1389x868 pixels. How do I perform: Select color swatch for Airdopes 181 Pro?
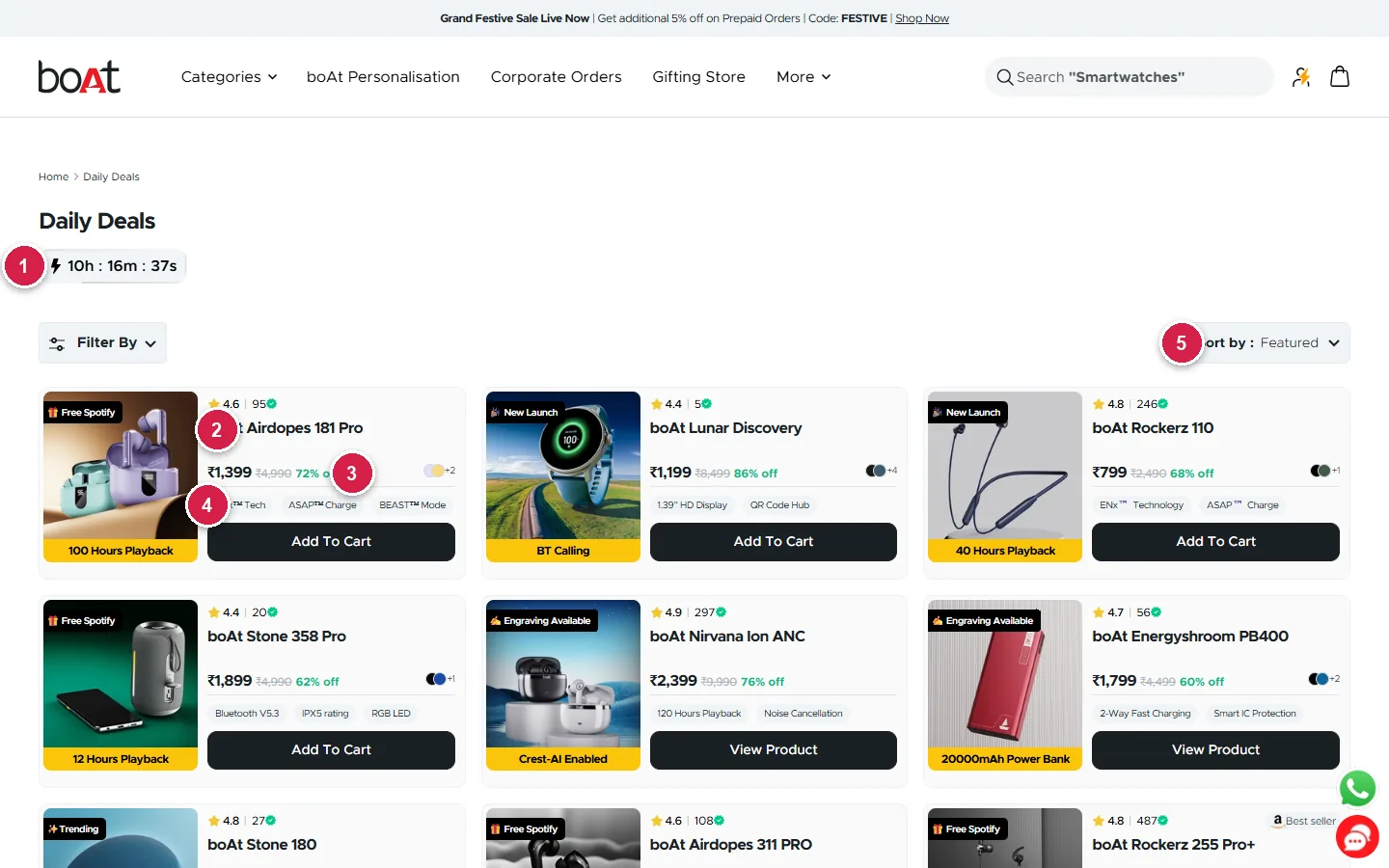[x=434, y=471]
